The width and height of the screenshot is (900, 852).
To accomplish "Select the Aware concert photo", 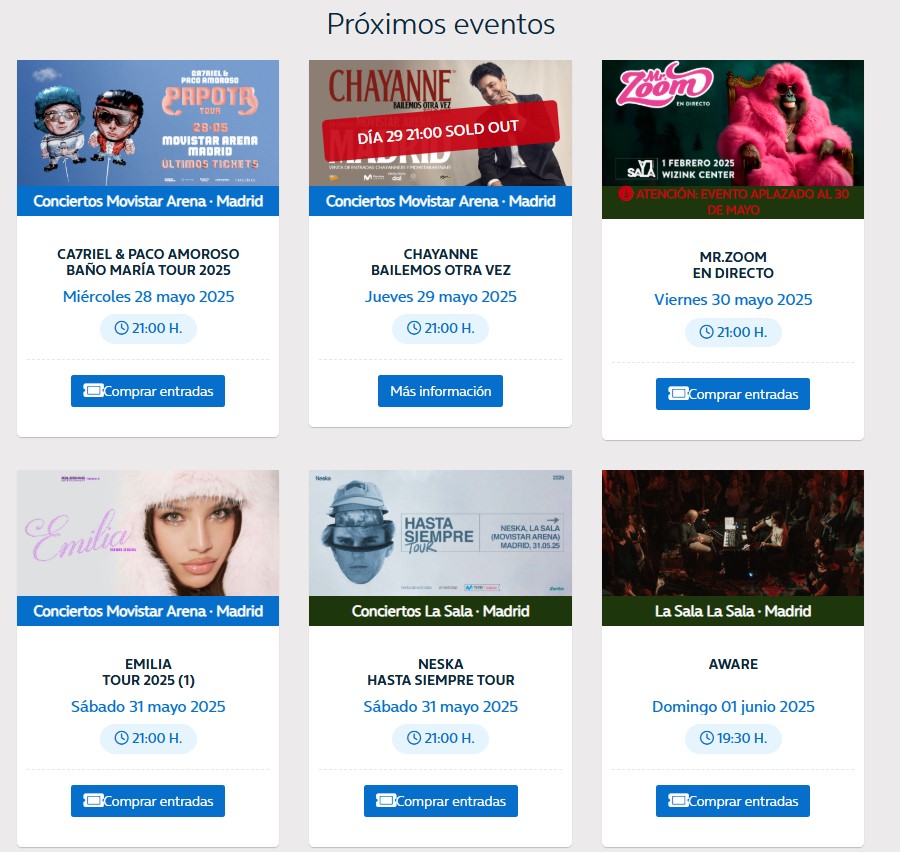I will point(733,533).
